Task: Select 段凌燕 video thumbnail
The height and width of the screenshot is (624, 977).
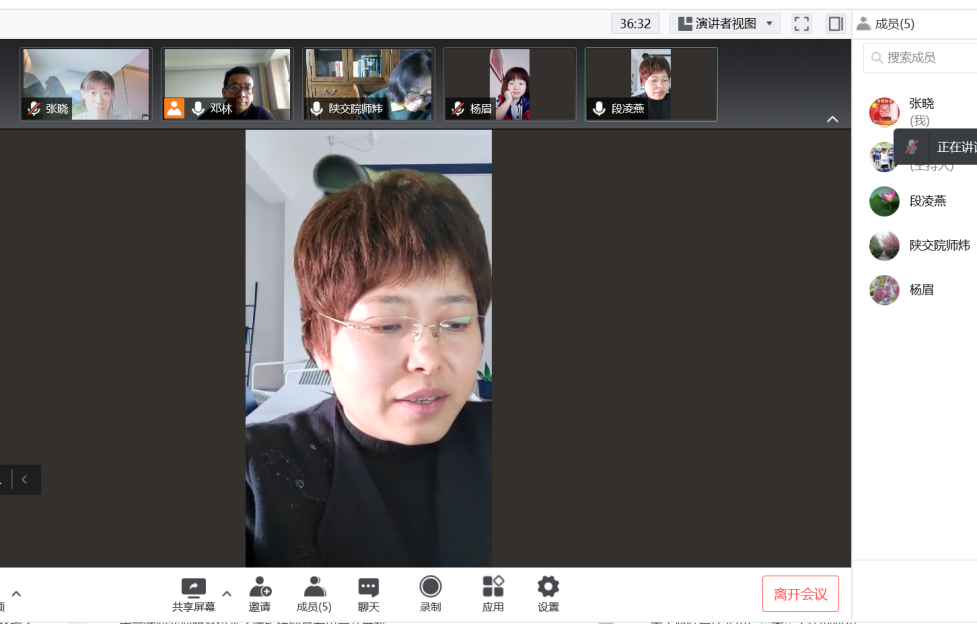Action: [x=651, y=84]
